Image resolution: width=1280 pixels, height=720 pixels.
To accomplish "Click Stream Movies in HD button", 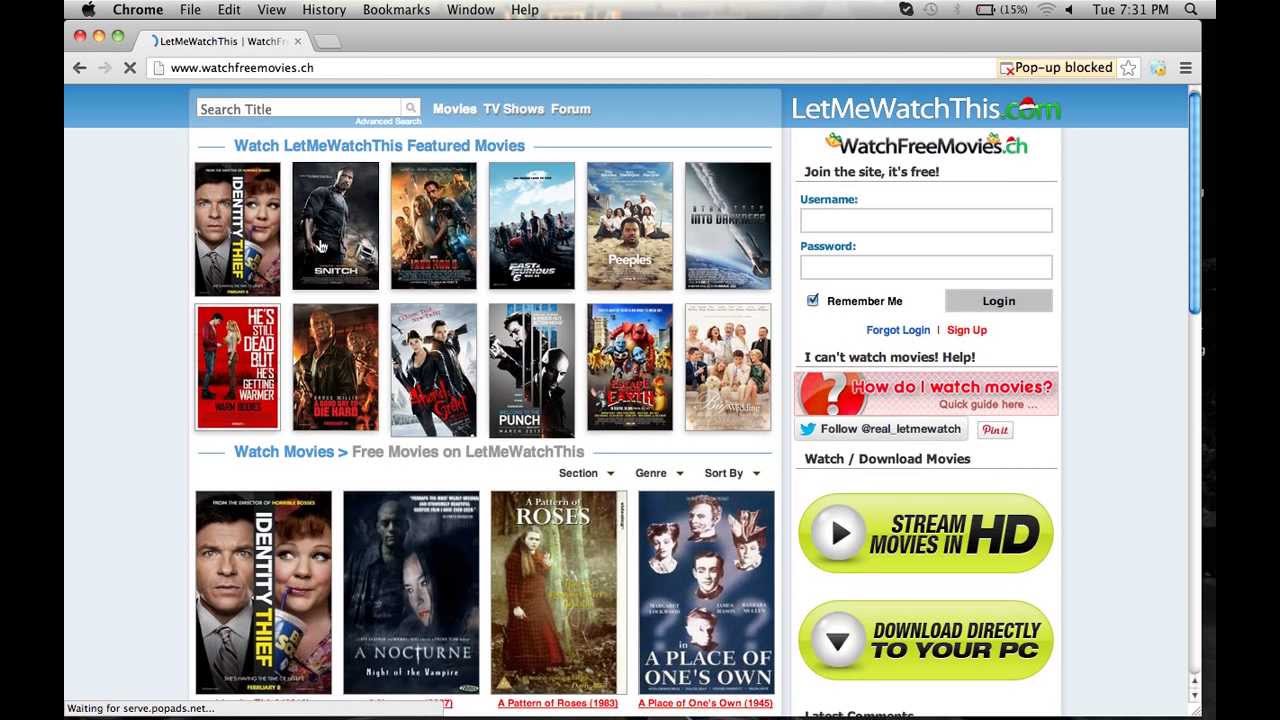I will pyautogui.click(x=926, y=533).
